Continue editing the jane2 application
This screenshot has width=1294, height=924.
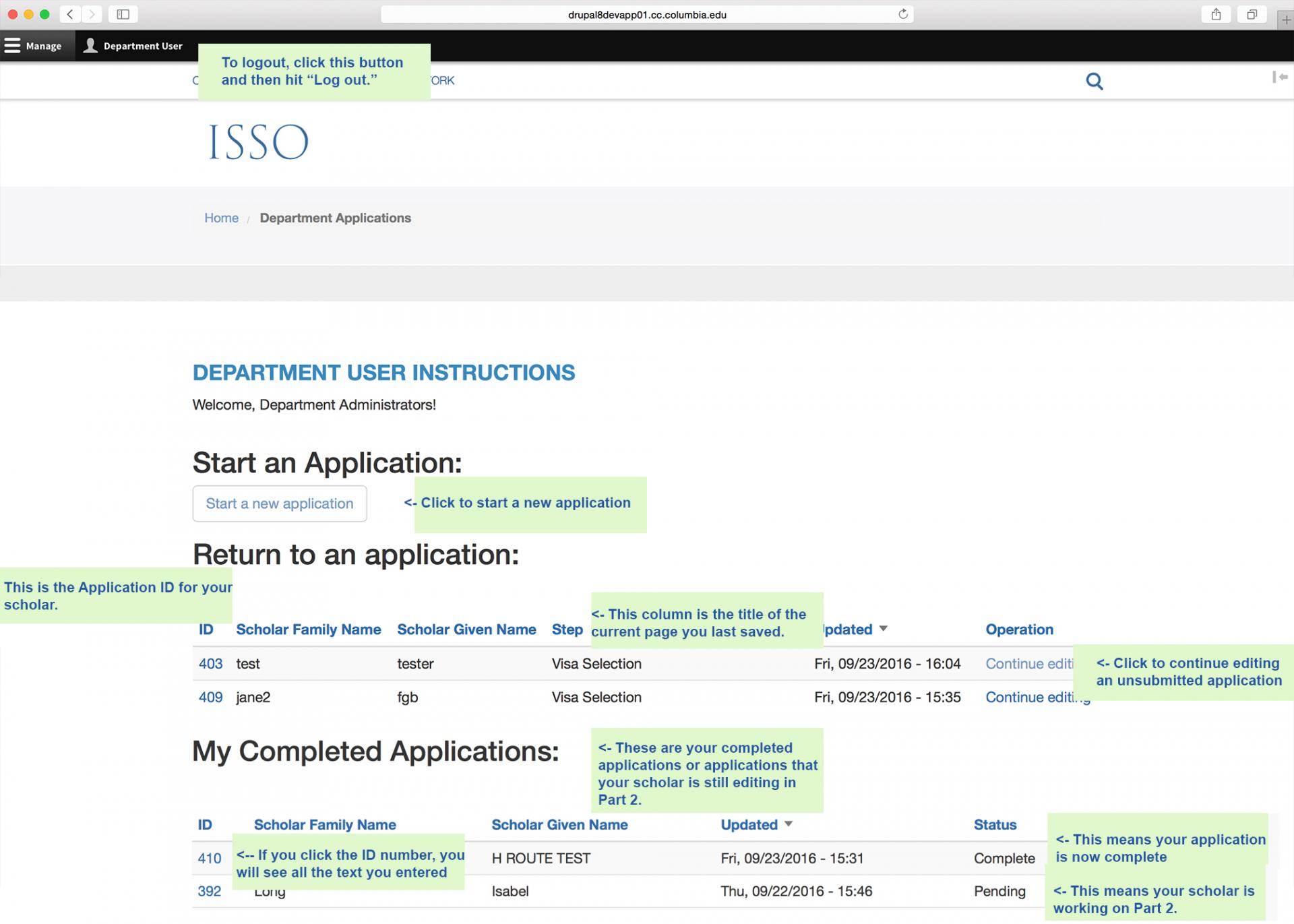(1037, 697)
